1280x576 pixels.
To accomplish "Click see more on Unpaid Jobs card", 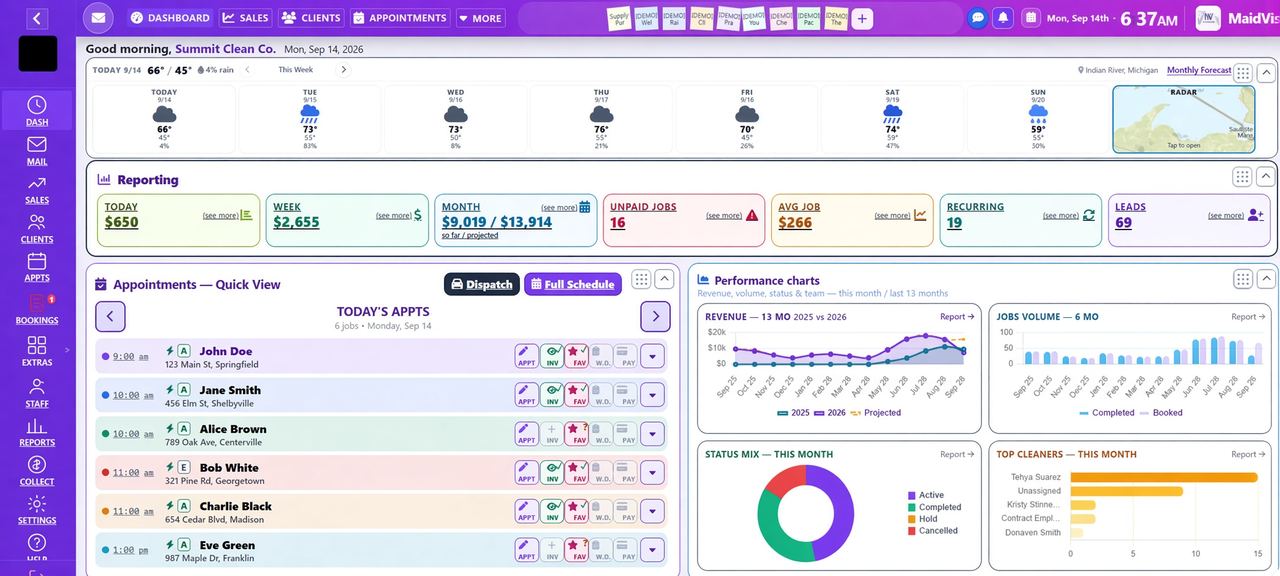I will click(724, 215).
